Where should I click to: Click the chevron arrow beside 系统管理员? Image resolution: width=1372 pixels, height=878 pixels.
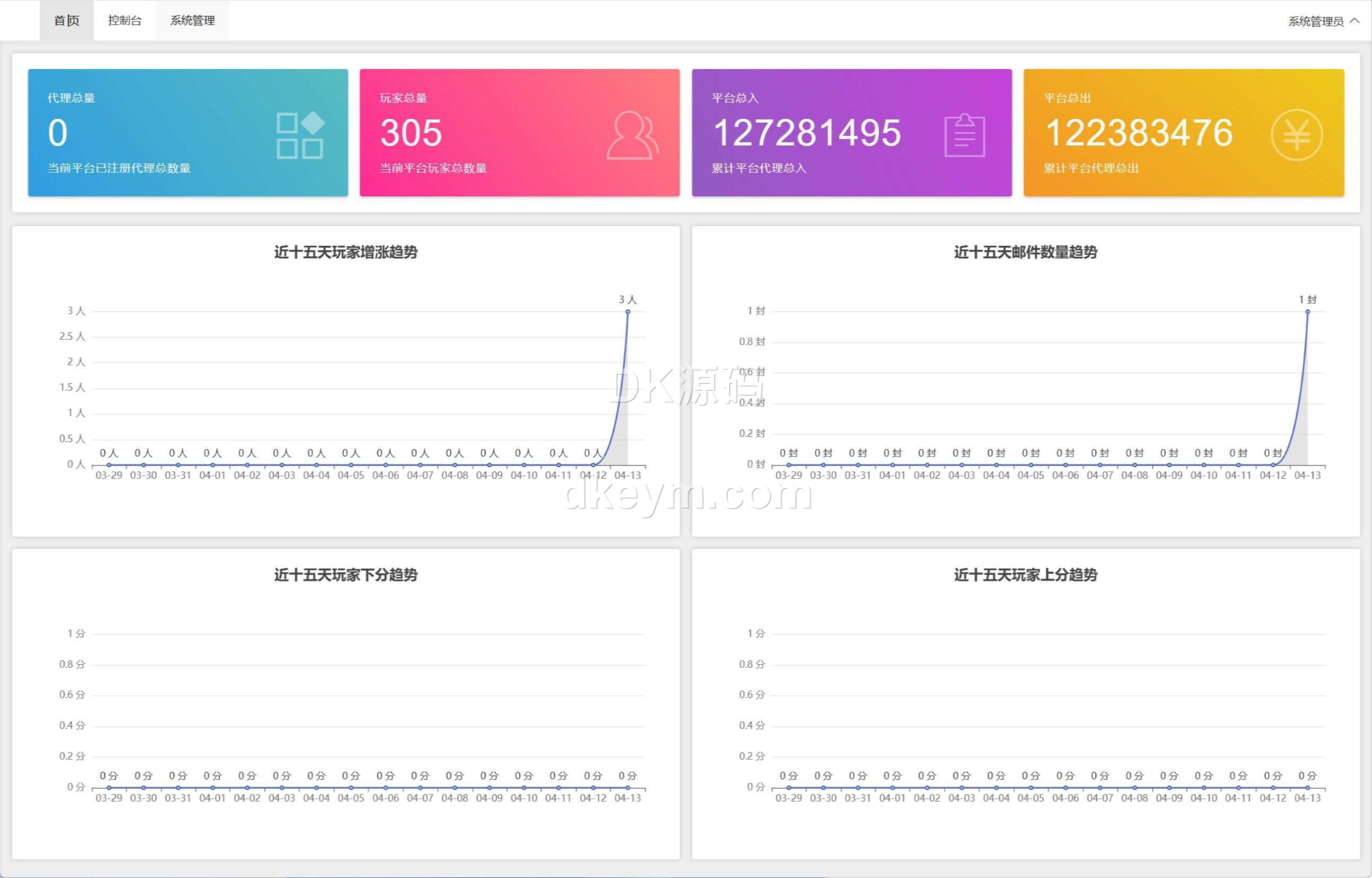point(1354,20)
